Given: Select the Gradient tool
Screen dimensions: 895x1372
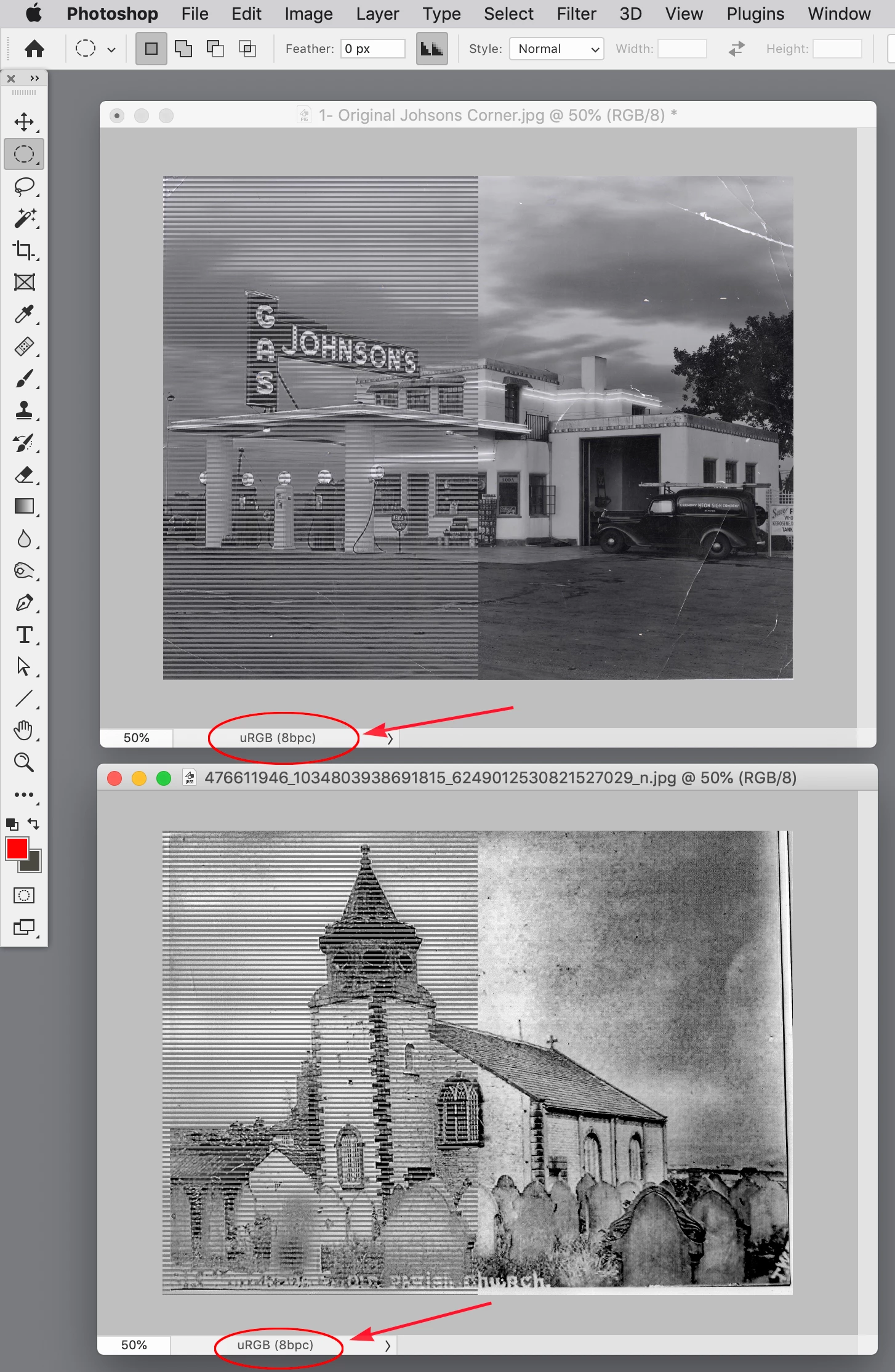Looking at the screenshot, I should (x=24, y=506).
